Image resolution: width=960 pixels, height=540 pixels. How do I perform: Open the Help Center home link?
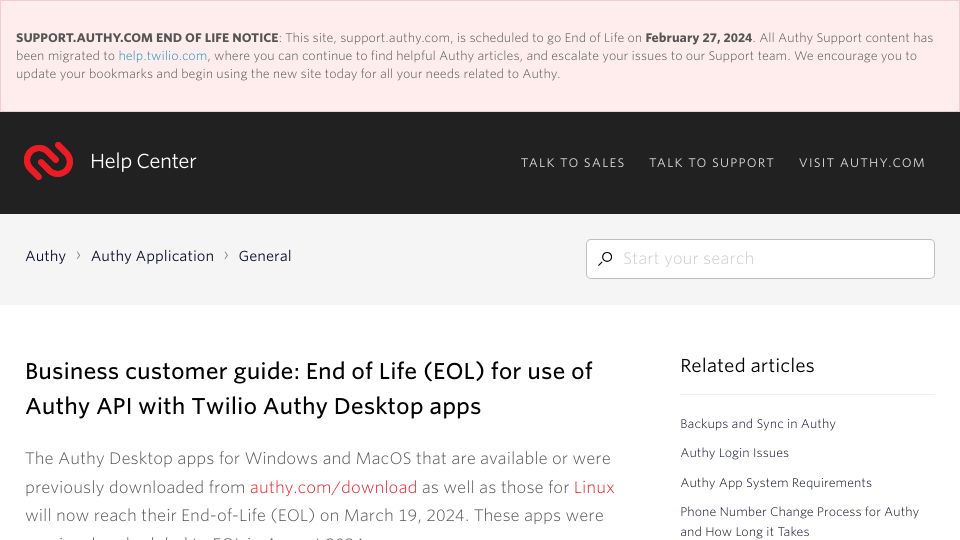point(143,161)
